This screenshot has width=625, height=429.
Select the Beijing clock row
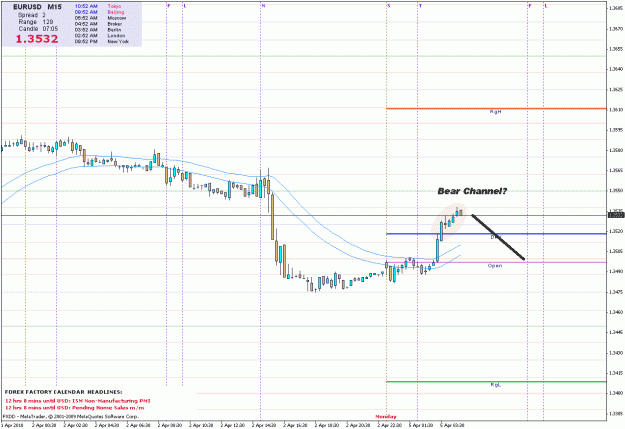pyautogui.click(x=99, y=12)
